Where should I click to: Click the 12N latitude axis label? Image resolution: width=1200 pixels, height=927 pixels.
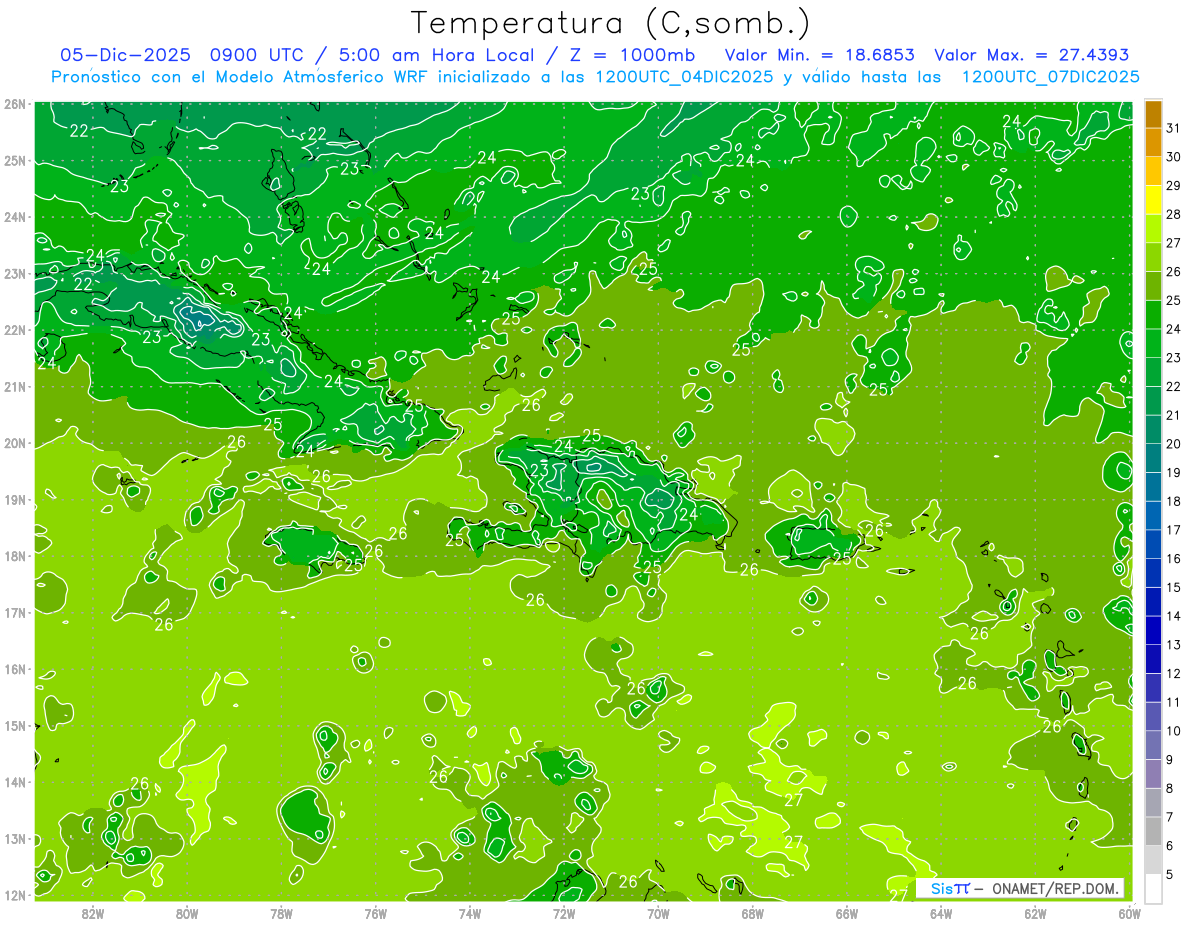click(14, 895)
